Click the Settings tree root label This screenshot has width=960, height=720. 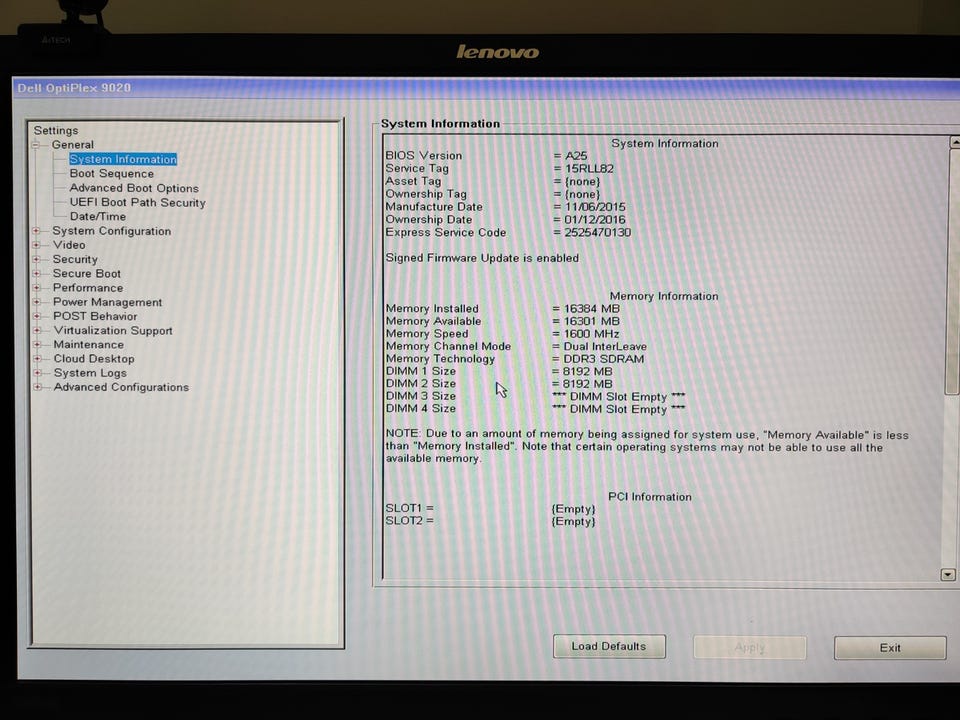coord(56,130)
